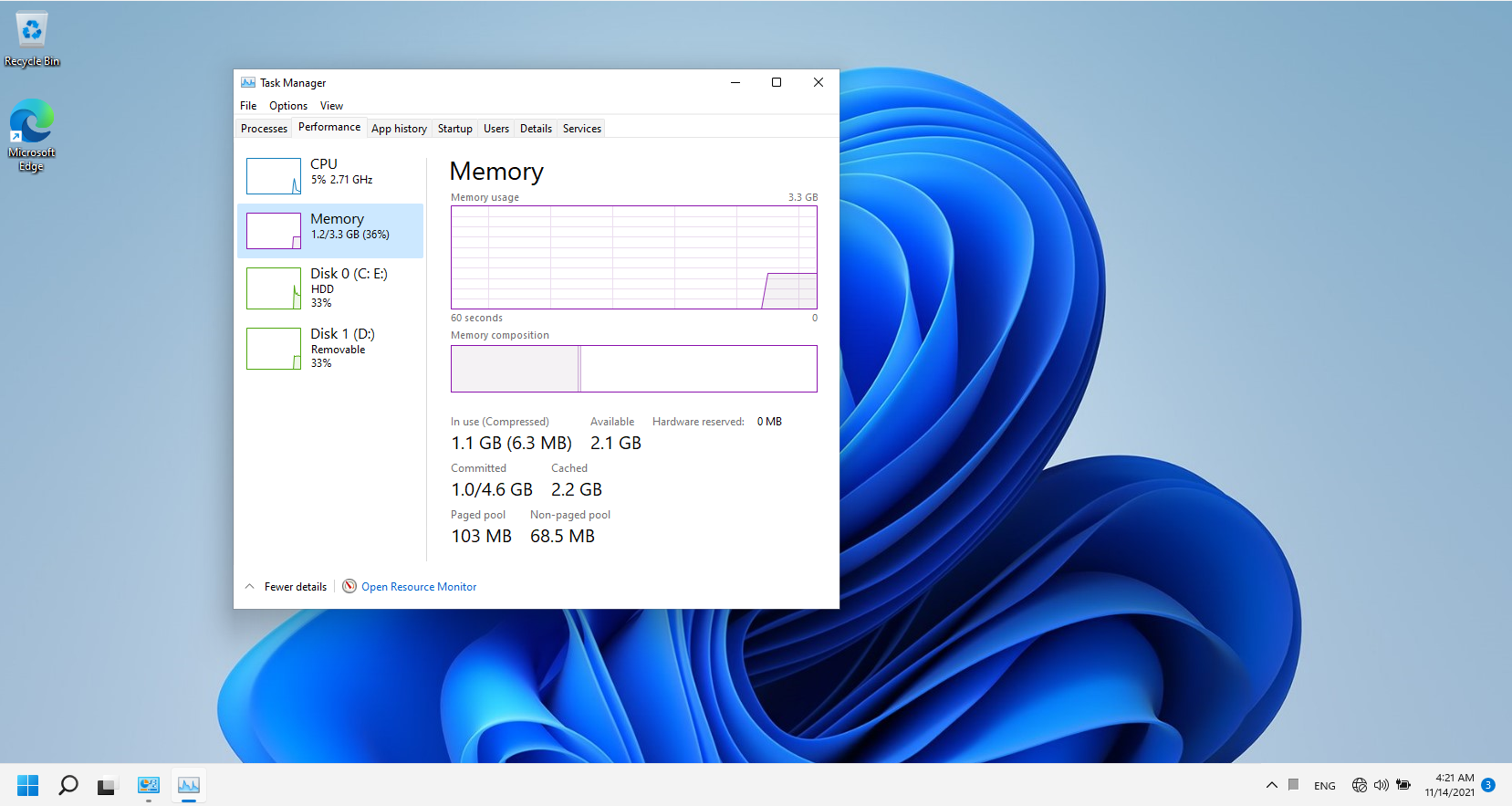Viewport: 1512px width, 806px height.
Task: Open the taskbar Search icon
Action: [68, 785]
